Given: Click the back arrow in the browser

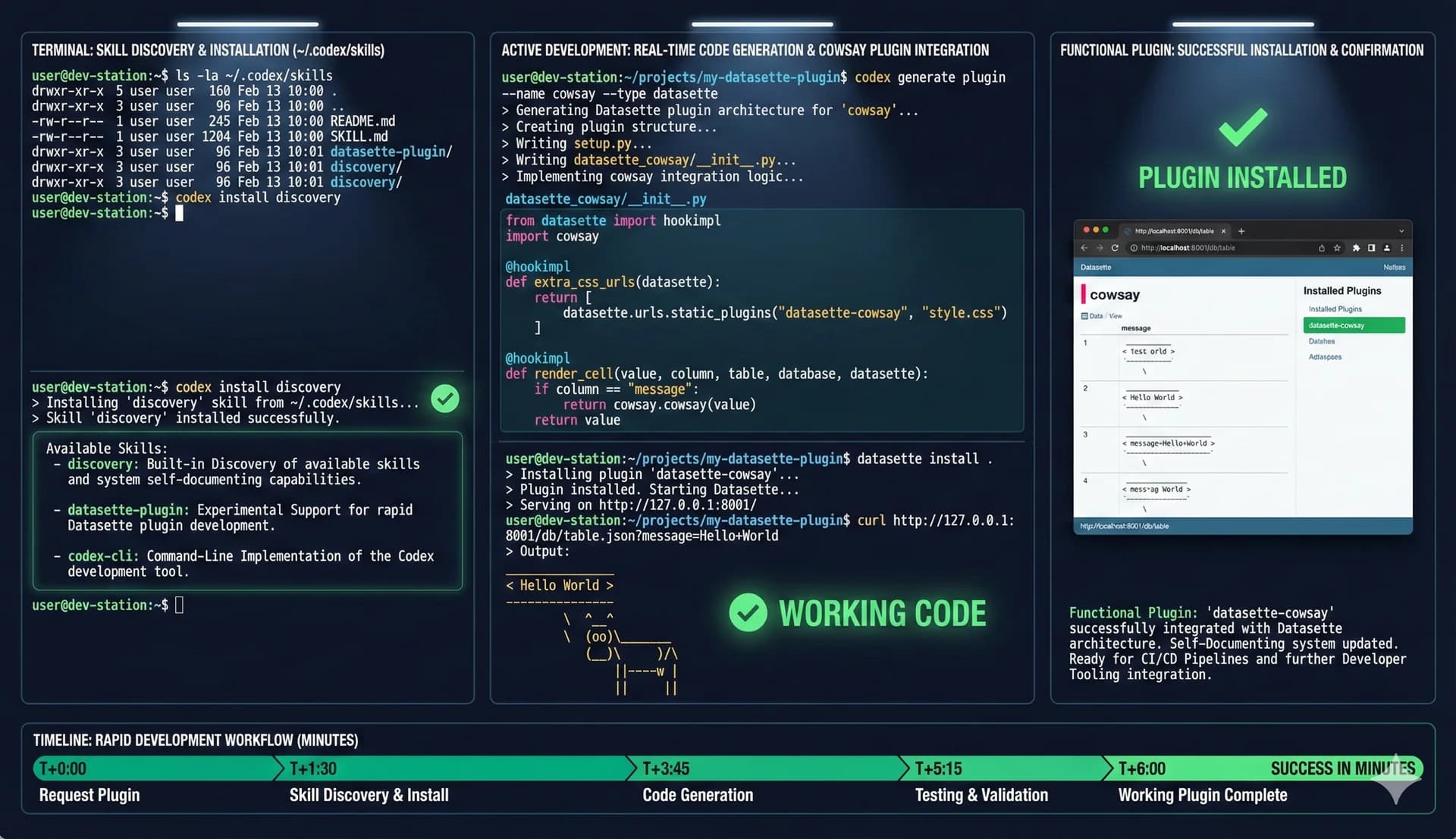Looking at the screenshot, I should tap(1084, 248).
